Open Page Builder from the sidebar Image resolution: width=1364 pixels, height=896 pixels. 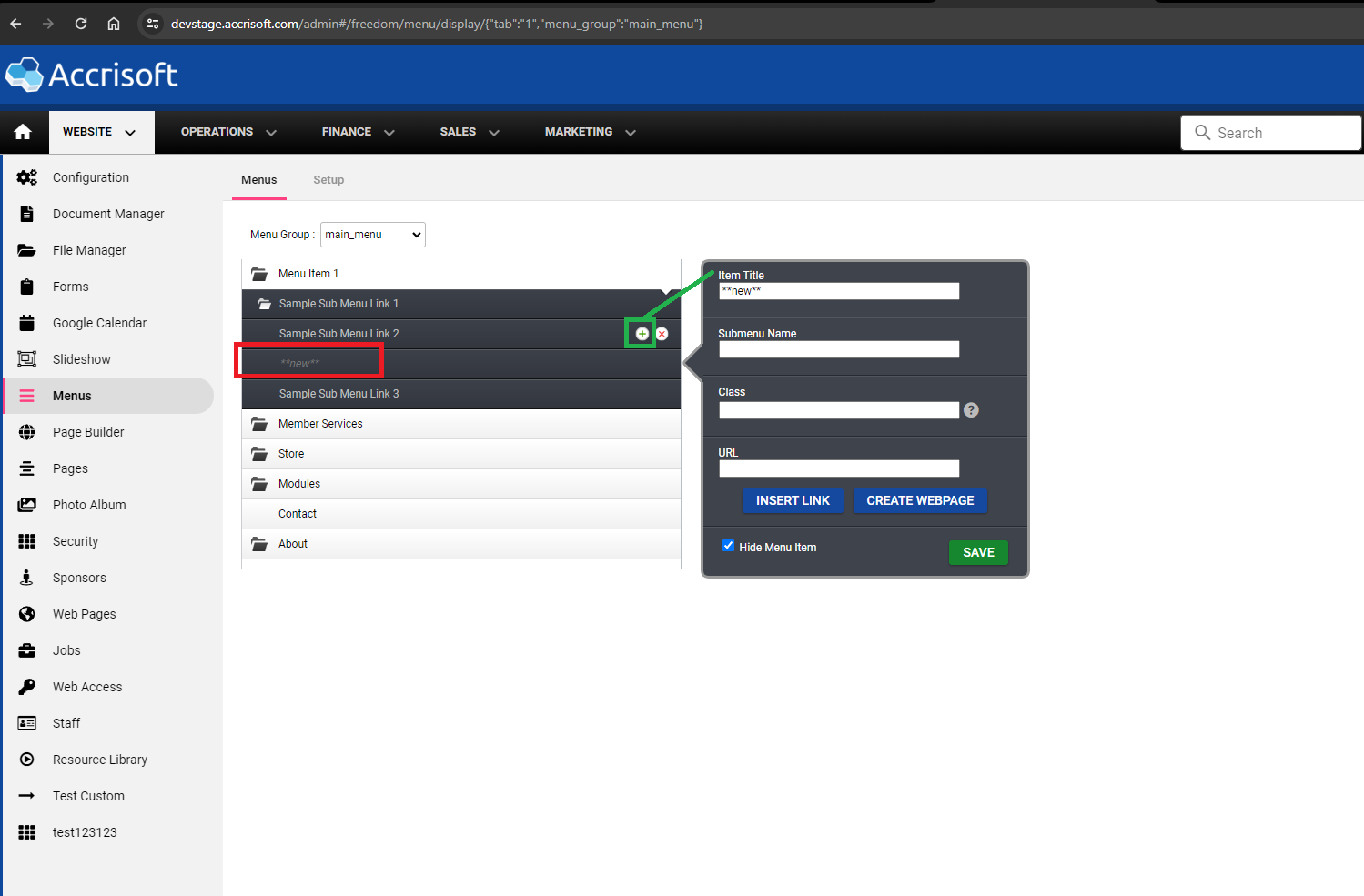pyautogui.click(x=88, y=432)
